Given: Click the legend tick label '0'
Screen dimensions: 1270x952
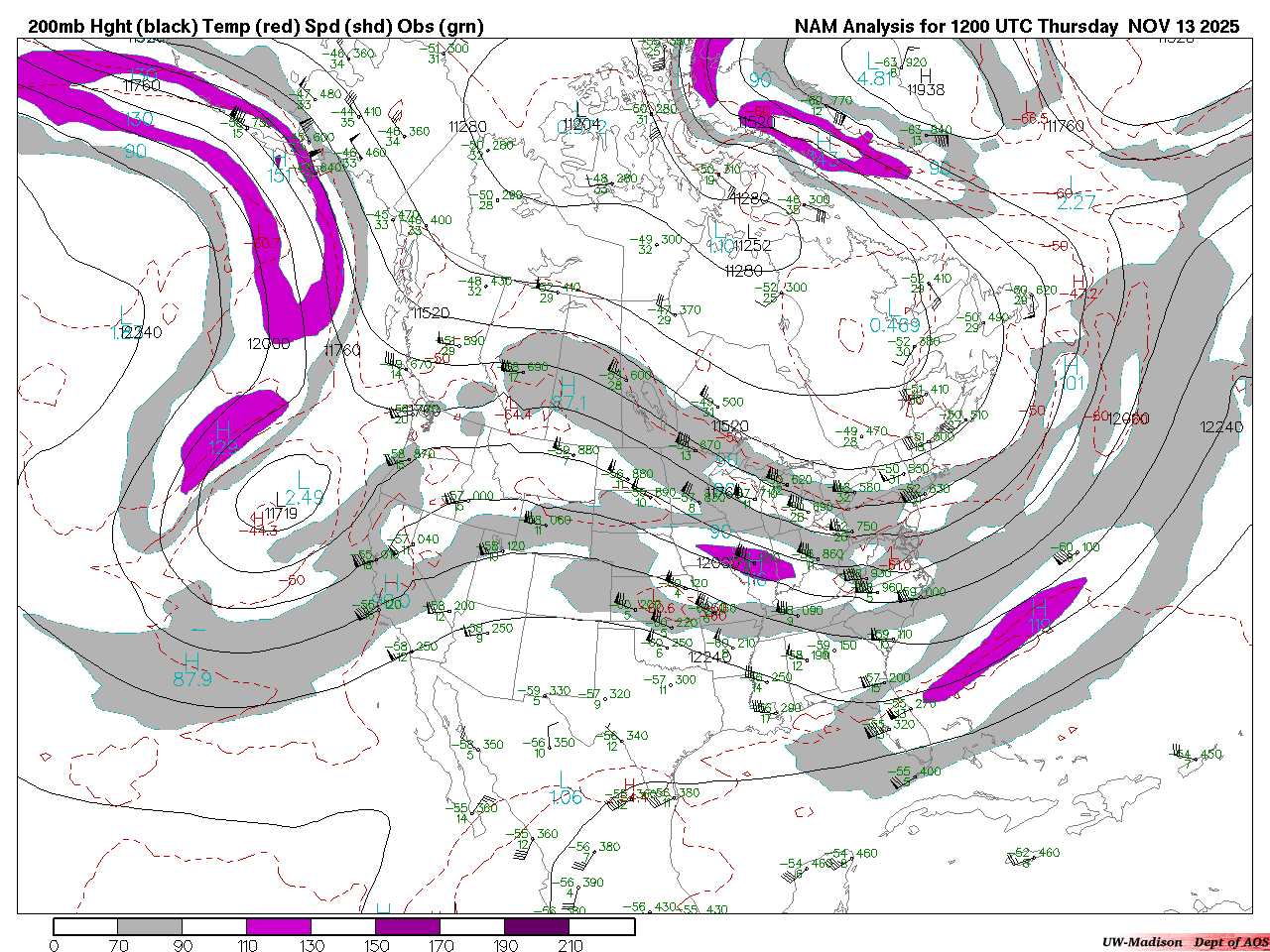Looking at the screenshot, I should [x=54, y=945].
